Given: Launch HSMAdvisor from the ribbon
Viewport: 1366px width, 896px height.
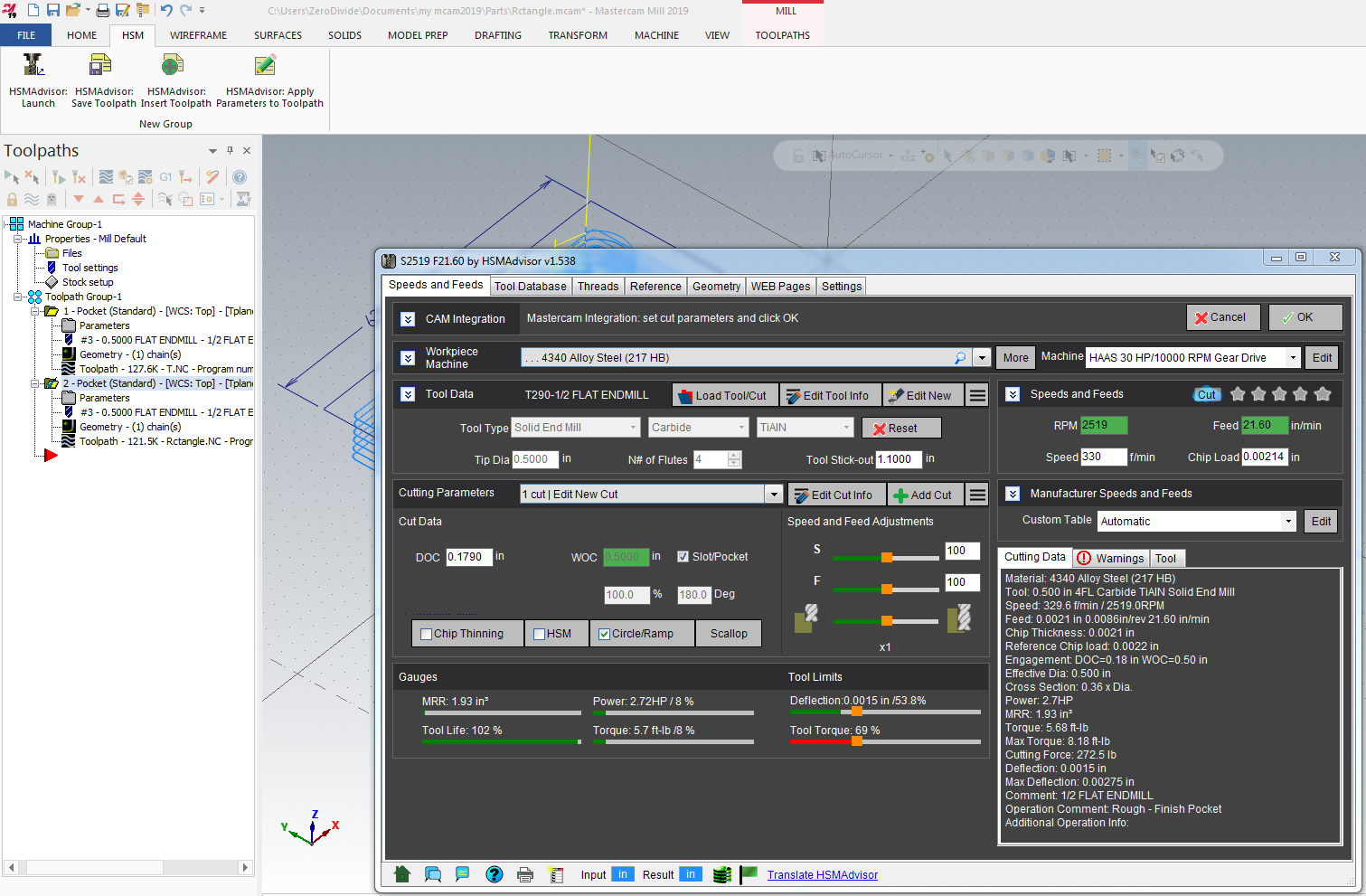Looking at the screenshot, I should (34, 66).
